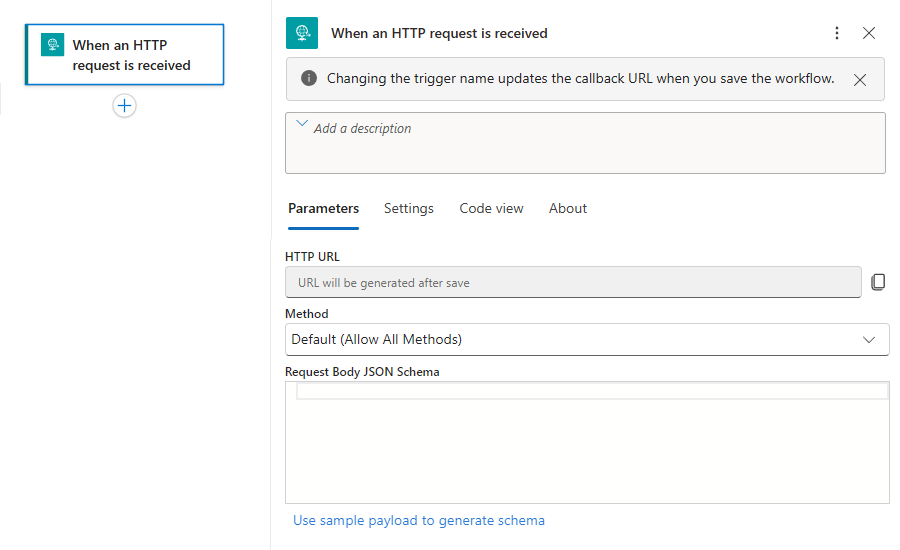The height and width of the screenshot is (550, 900).
Task: Open the three-dot more options menu
Action: 837,33
